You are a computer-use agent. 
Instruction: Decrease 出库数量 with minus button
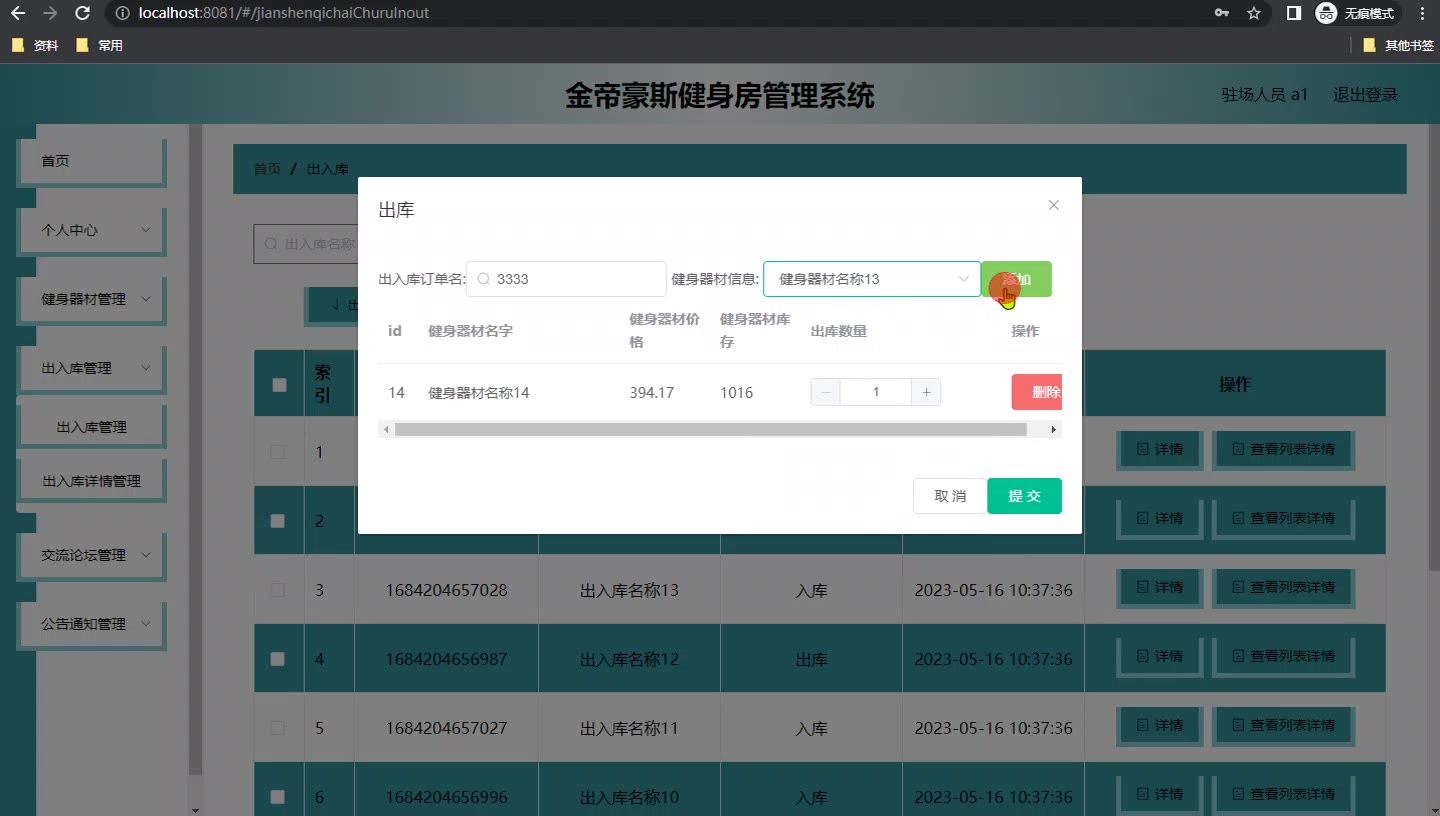coord(825,392)
